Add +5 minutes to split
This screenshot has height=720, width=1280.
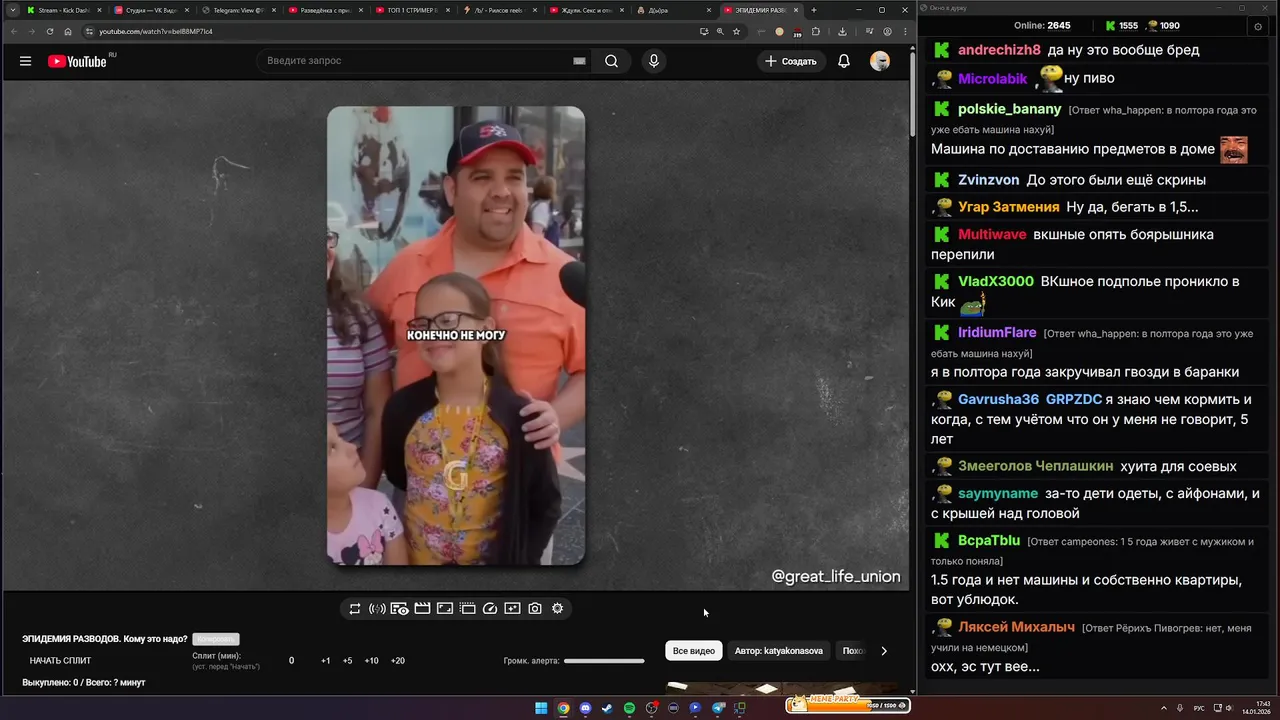tap(347, 661)
